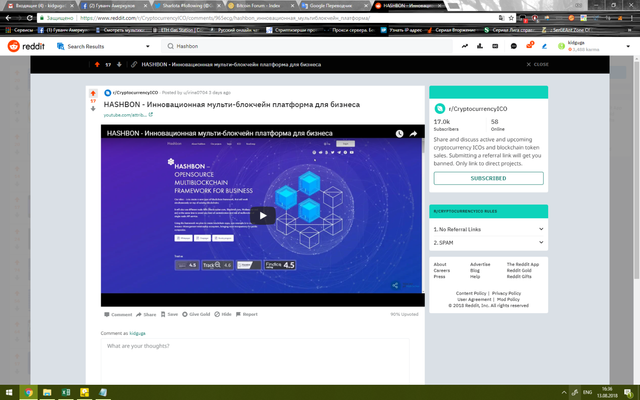Click the browser address bar URL
Image resolution: width=640 pixels, height=400 pixels.
[225, 18]
